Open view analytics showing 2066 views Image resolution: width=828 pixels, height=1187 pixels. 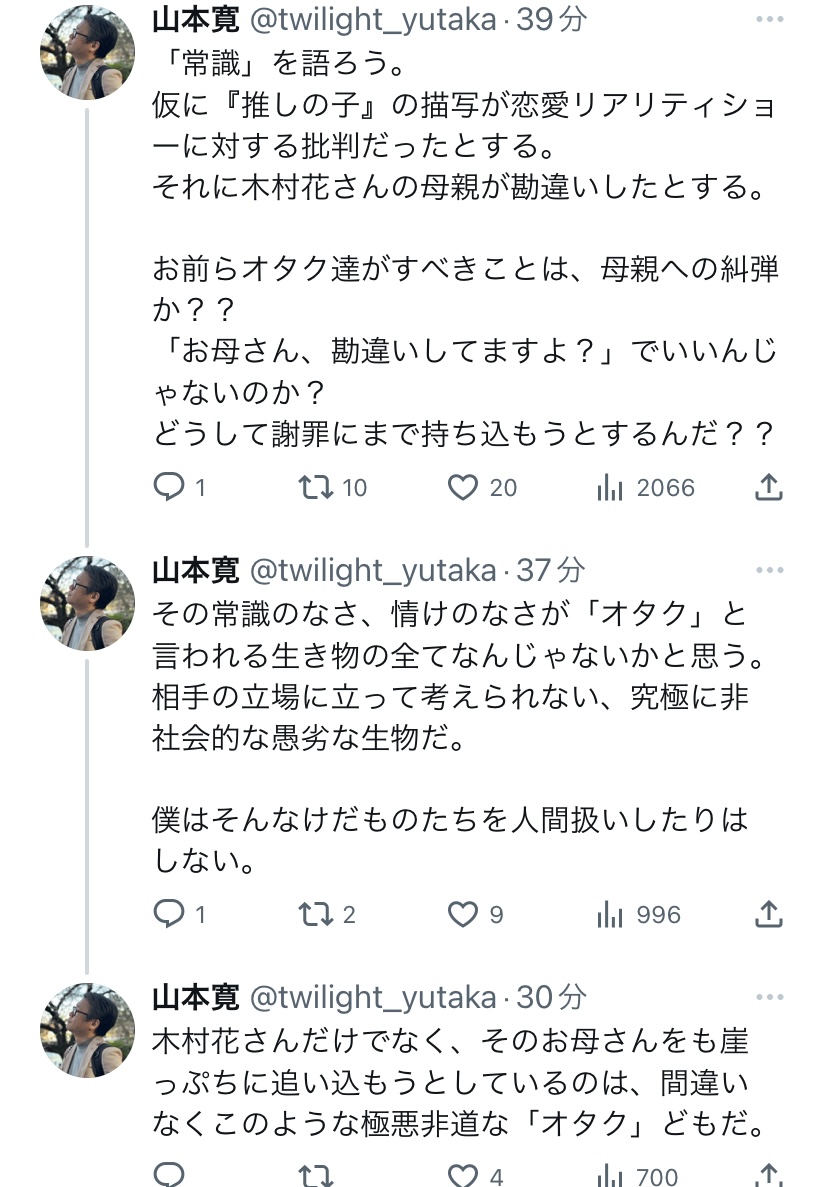click(611, 488)
